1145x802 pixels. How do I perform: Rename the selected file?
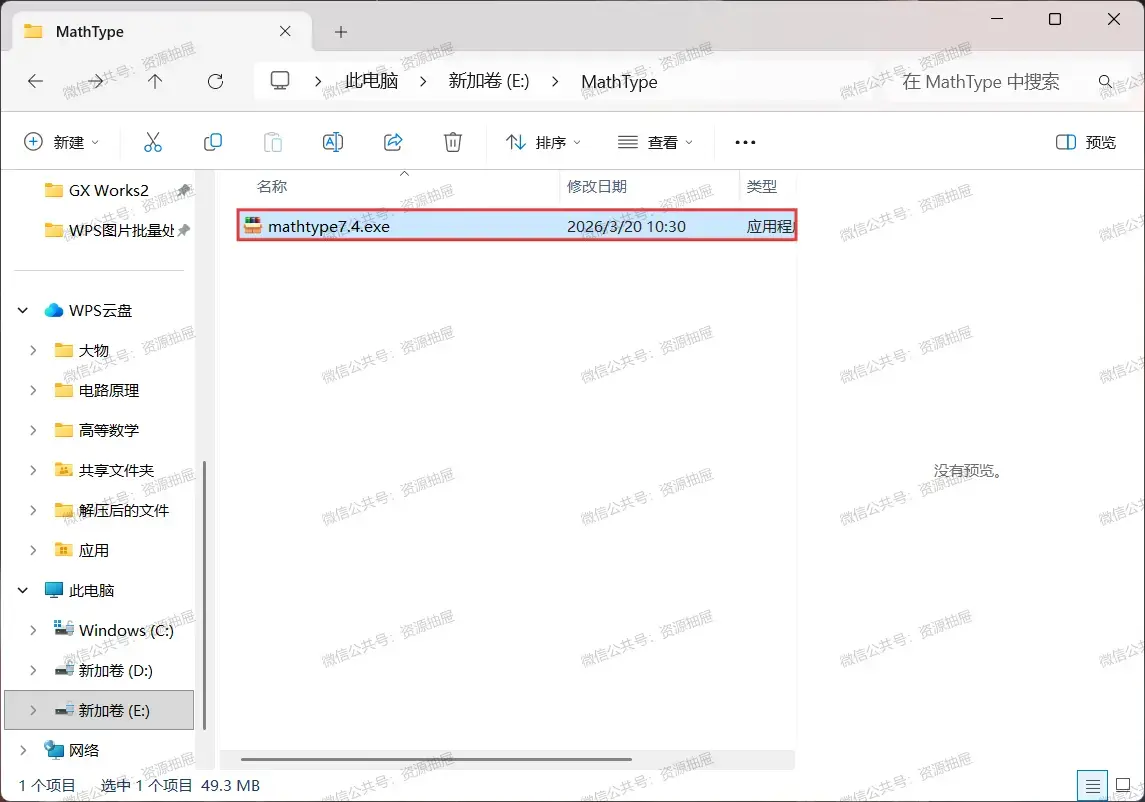[x=333, y=142]
